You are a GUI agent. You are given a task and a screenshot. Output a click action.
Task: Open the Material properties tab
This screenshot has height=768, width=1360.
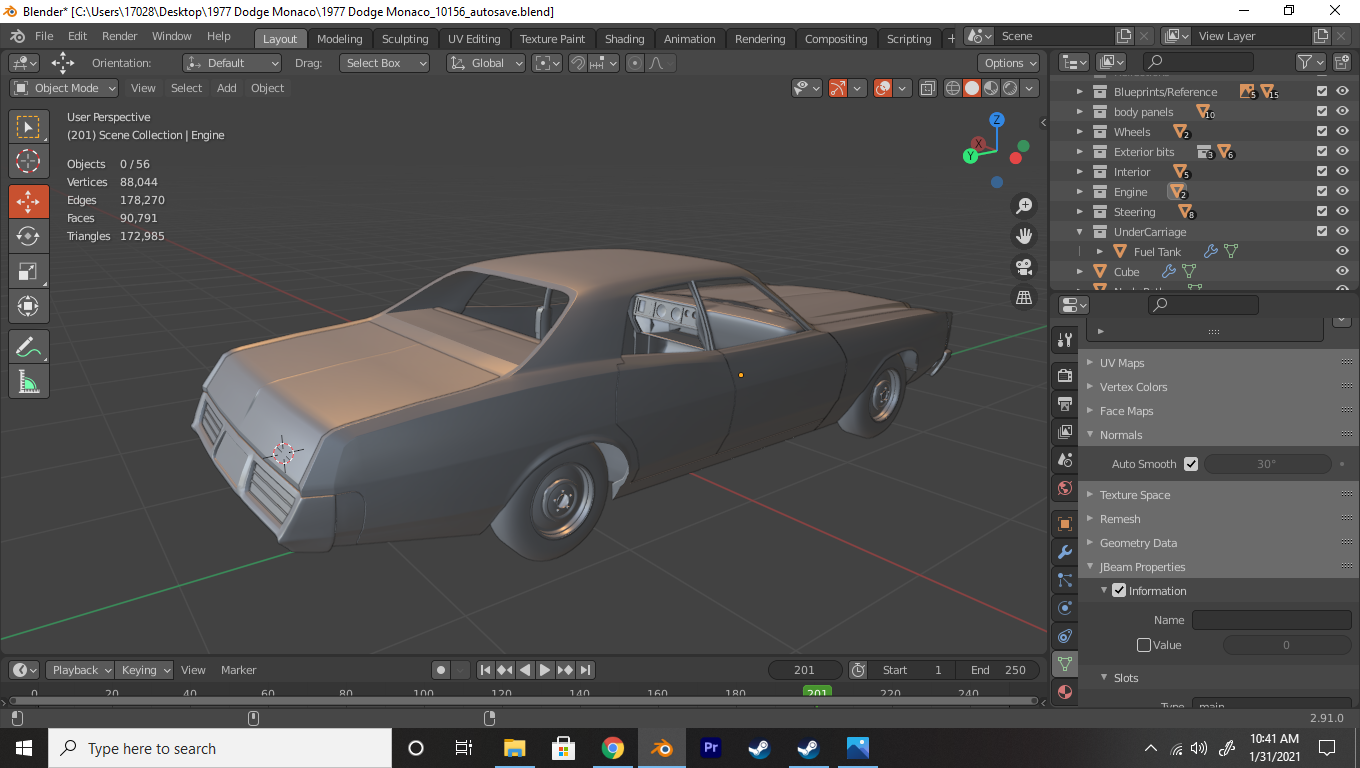[1065, 692]
